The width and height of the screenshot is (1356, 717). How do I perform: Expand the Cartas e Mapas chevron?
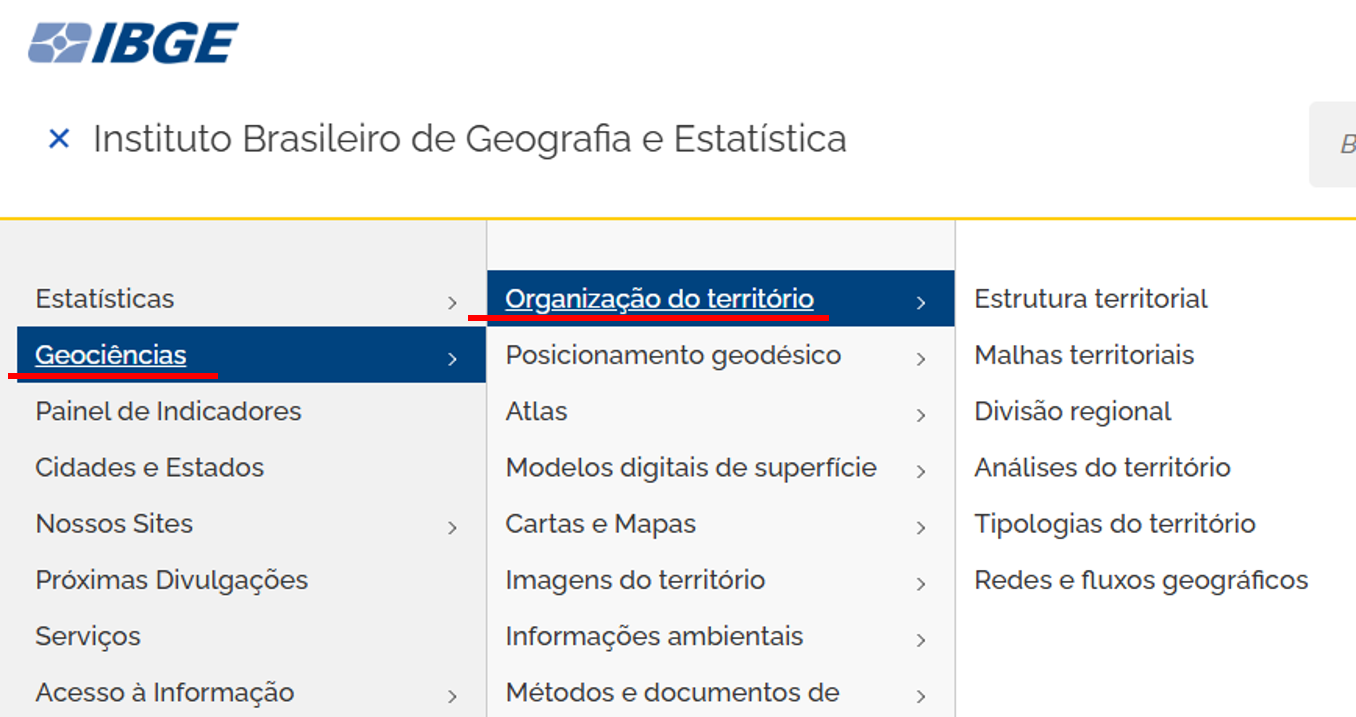[x=921, y=527]
